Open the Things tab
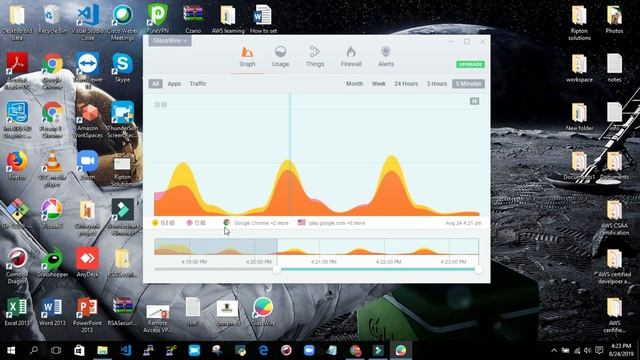Image resolution: width=640 pixels, height=360 pixels. [x=315, y=57]
